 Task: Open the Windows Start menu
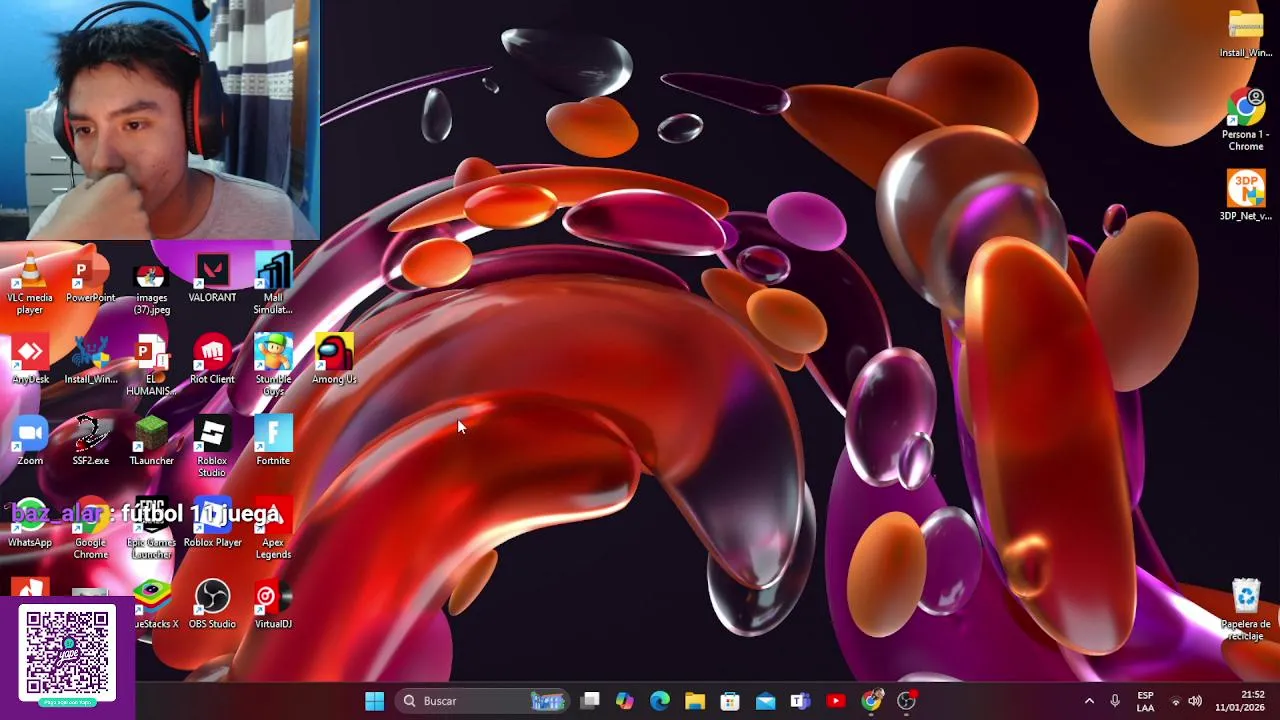point(375,701)
